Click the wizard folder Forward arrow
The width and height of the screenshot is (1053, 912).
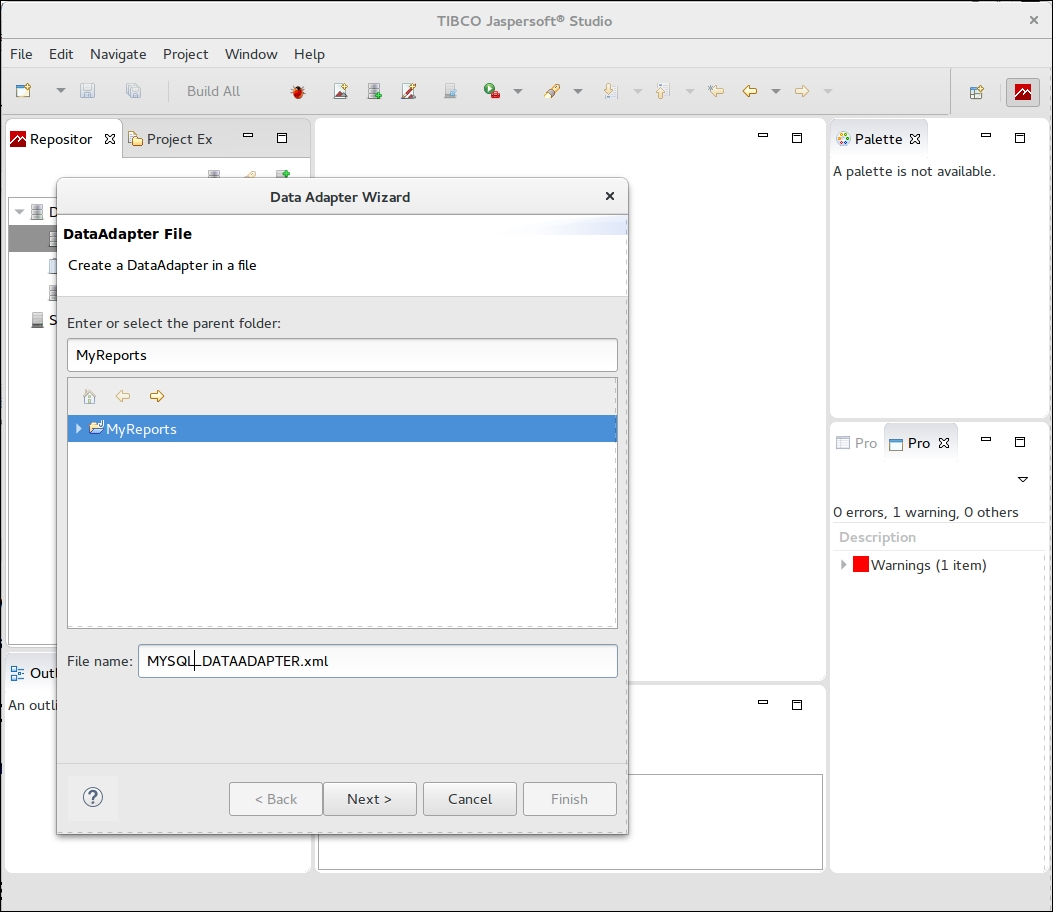(157, 396)
